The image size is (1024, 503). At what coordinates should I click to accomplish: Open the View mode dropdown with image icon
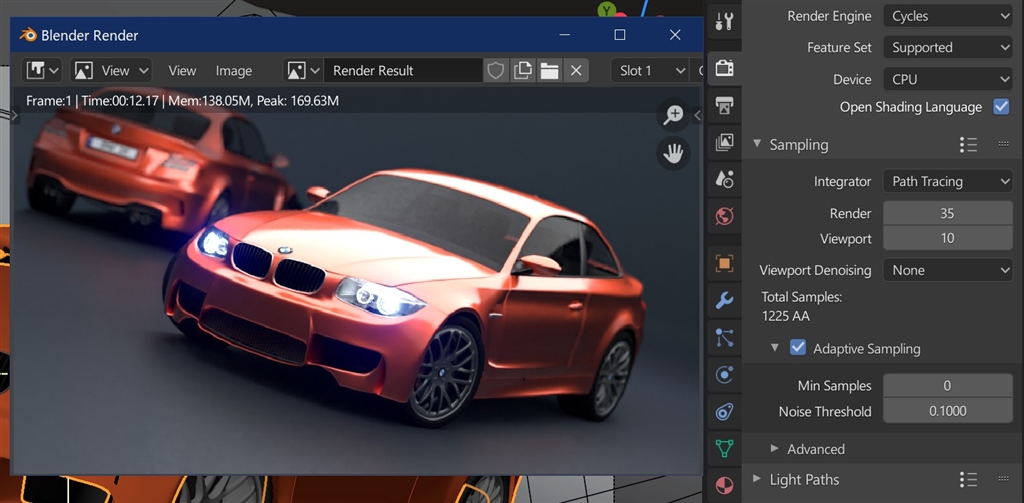[111, 71]
